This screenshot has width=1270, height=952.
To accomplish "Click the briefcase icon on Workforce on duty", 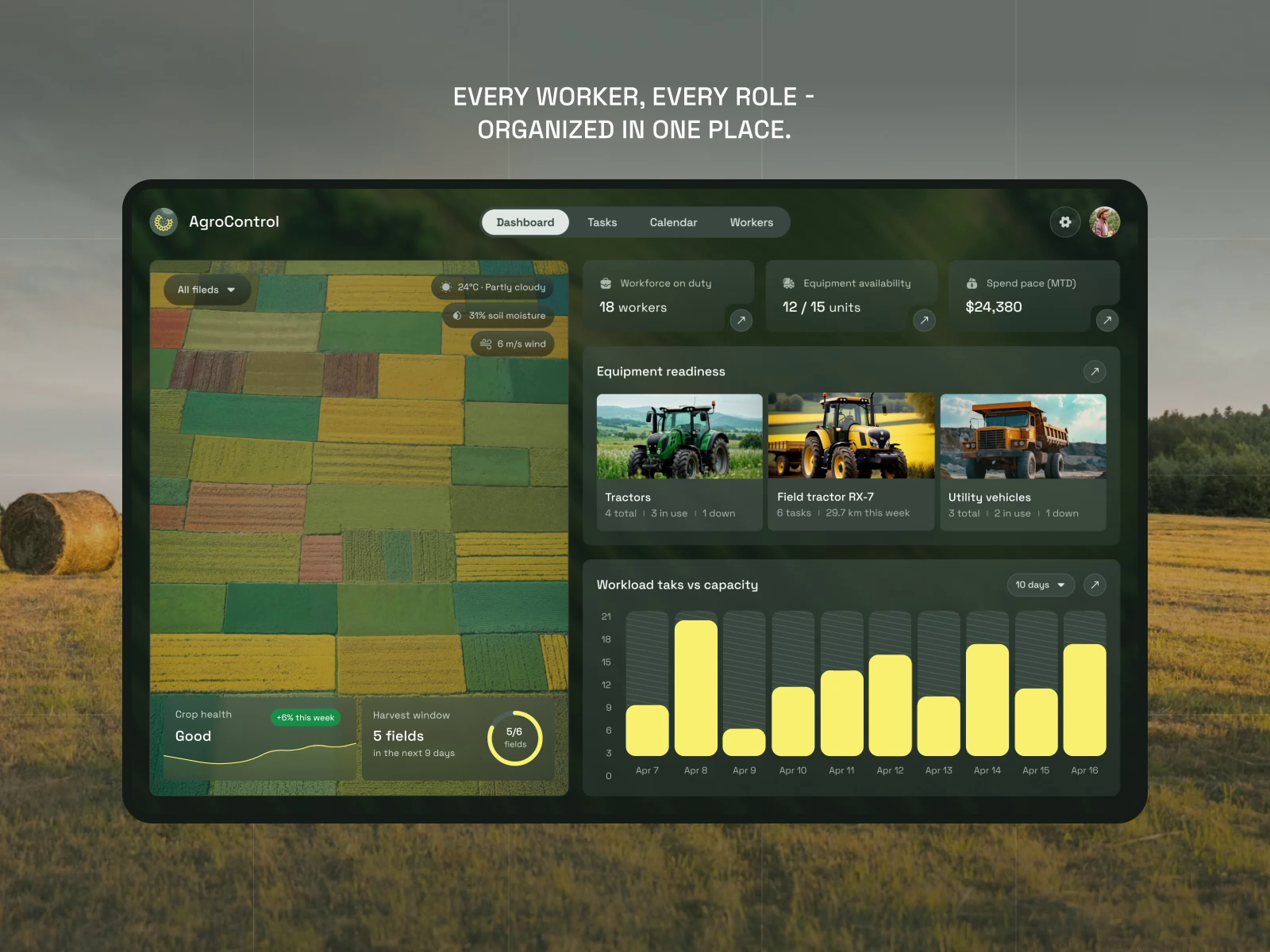I will coord(607,282).
